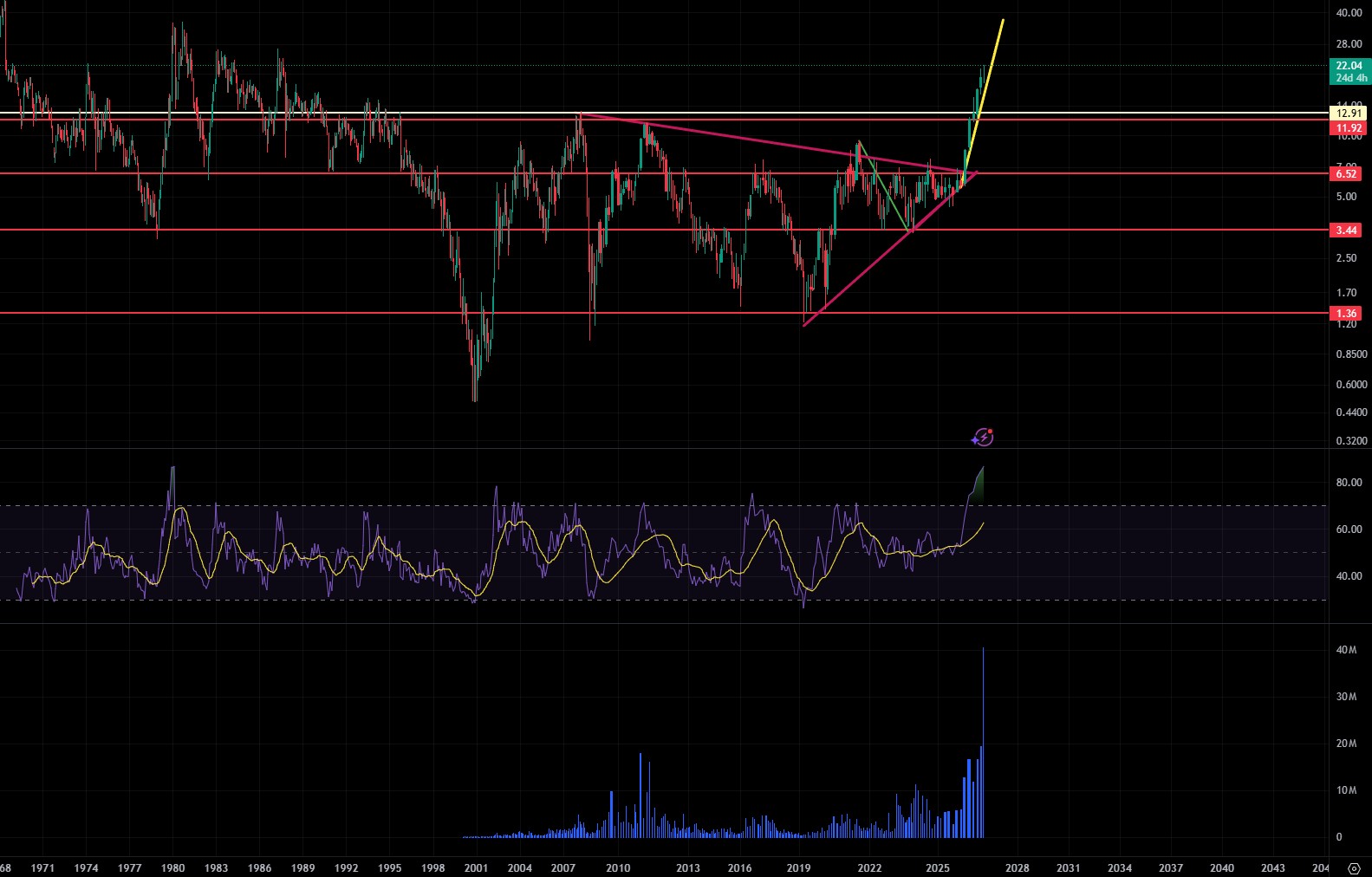Screen dimensions: 1372x877
Task: Select the red 1.36 support line label
Action: click(1346, 314)
